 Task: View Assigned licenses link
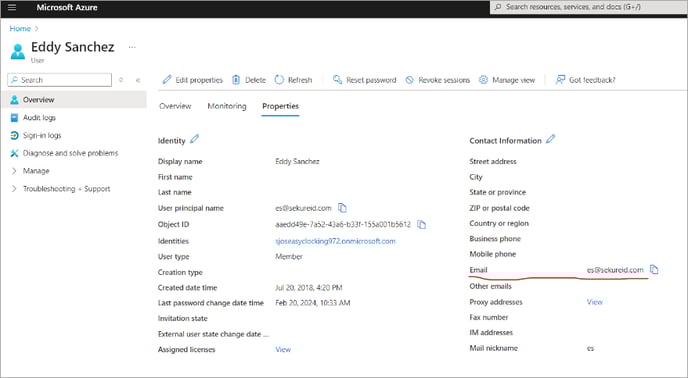(x=283, y=349)
